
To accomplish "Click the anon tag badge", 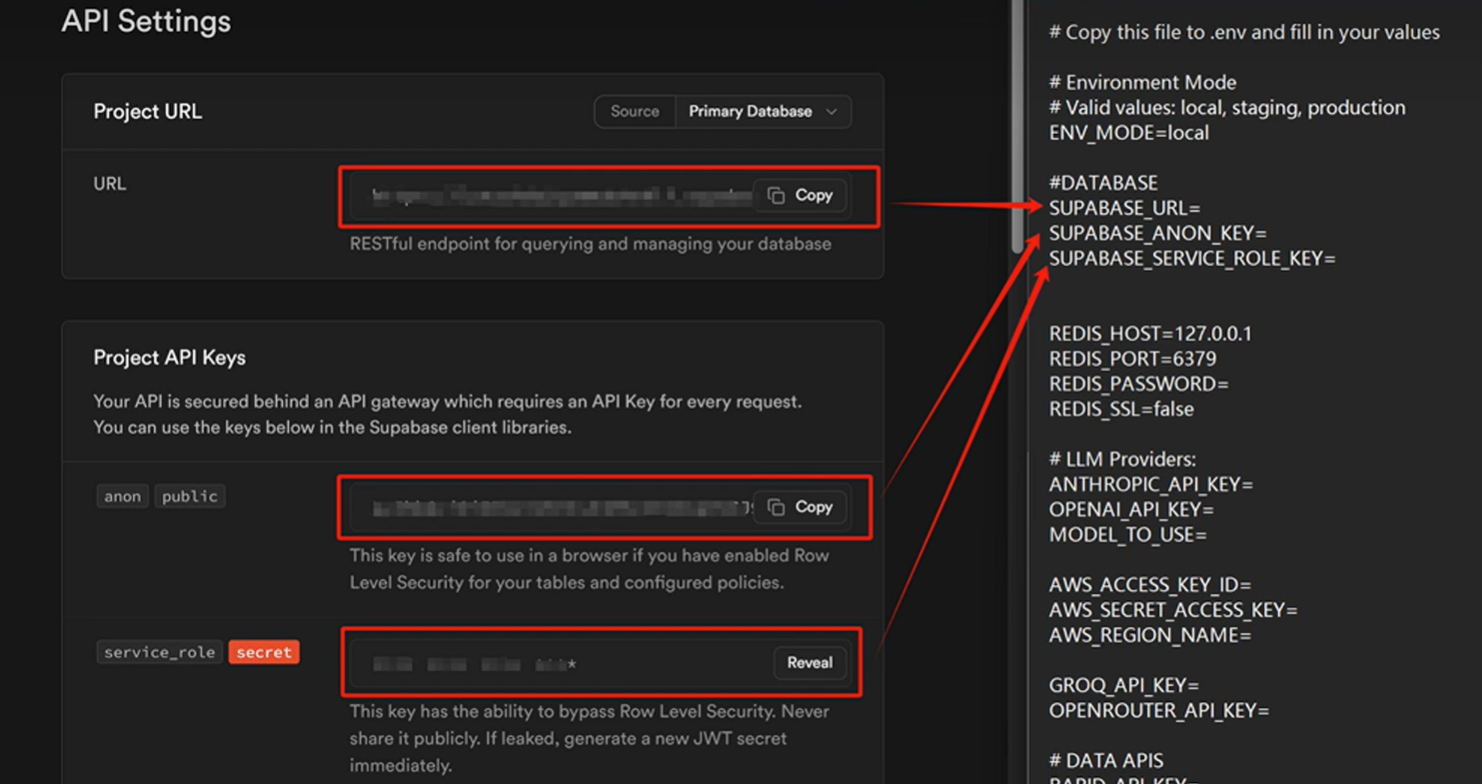I will point(123,496).
